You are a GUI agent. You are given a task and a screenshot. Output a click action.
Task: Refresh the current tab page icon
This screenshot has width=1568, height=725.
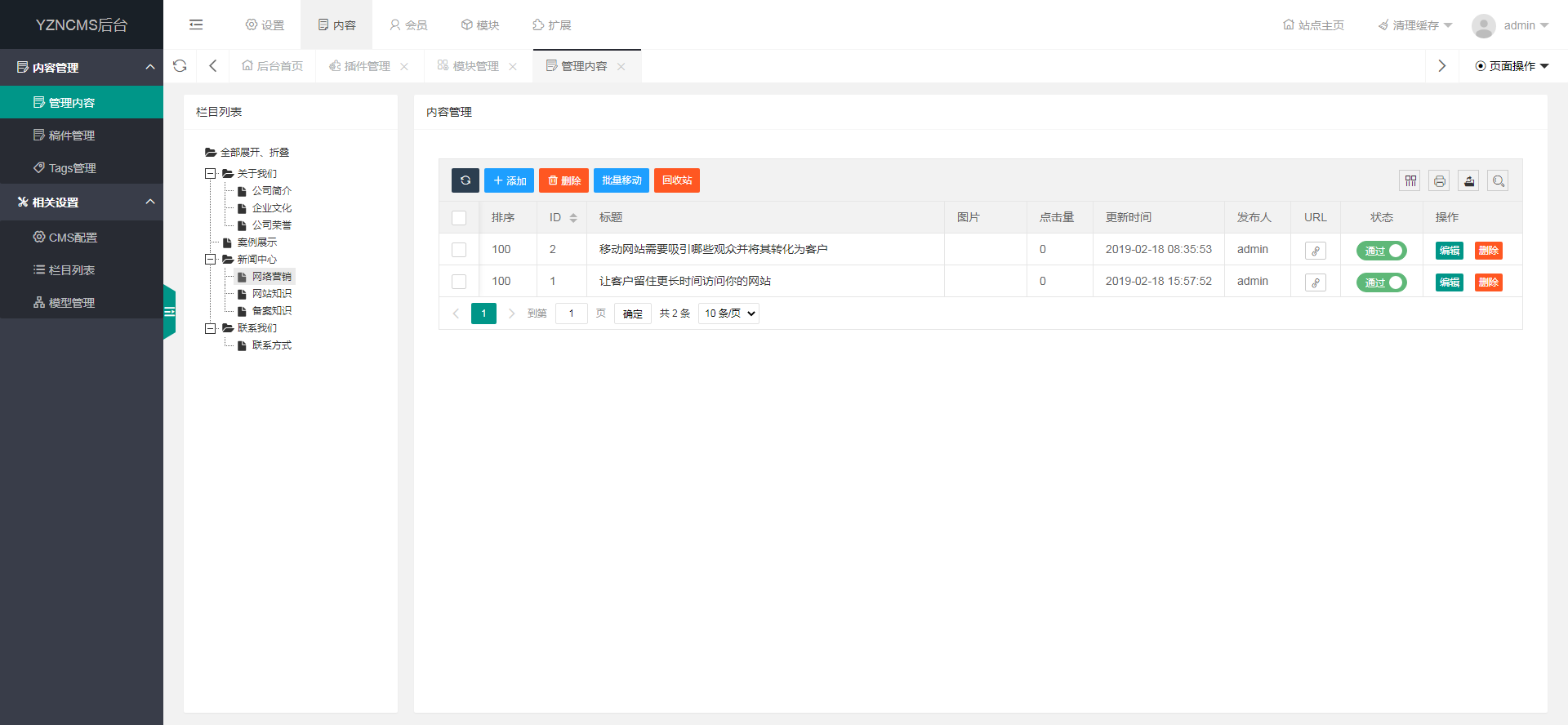180,66
